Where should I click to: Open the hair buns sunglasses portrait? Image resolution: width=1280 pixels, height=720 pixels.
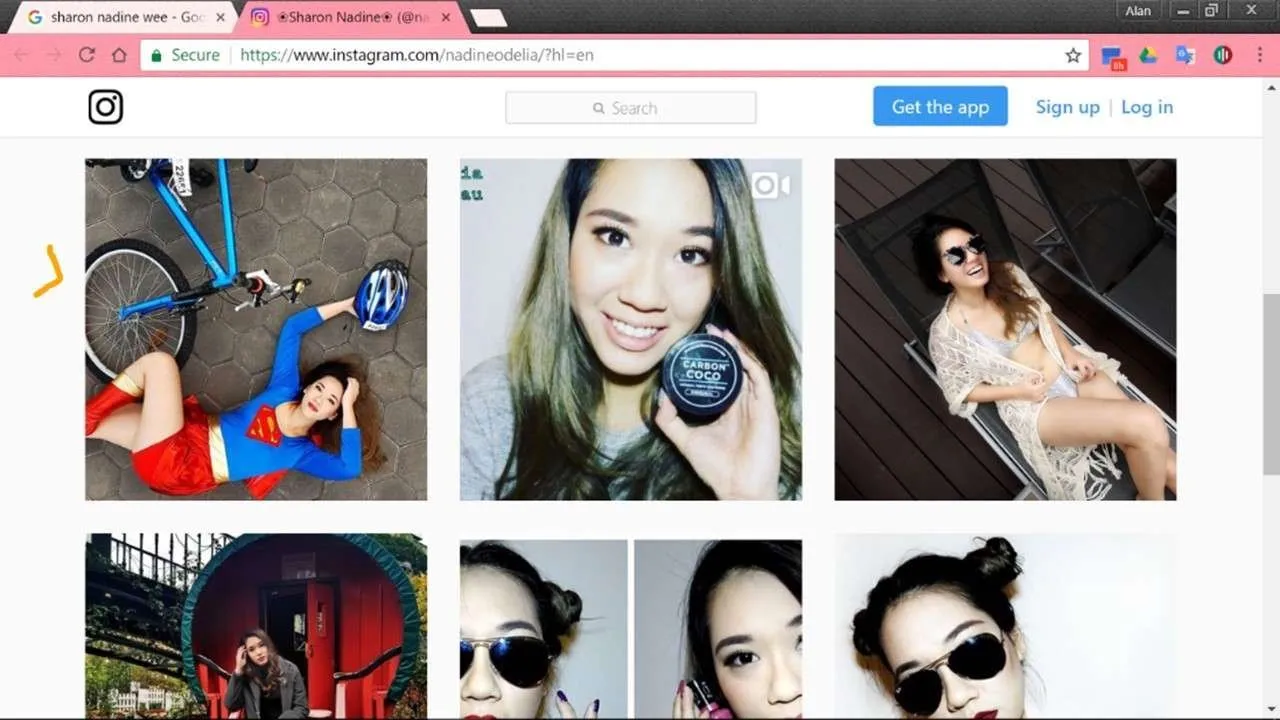[1005, 626]
